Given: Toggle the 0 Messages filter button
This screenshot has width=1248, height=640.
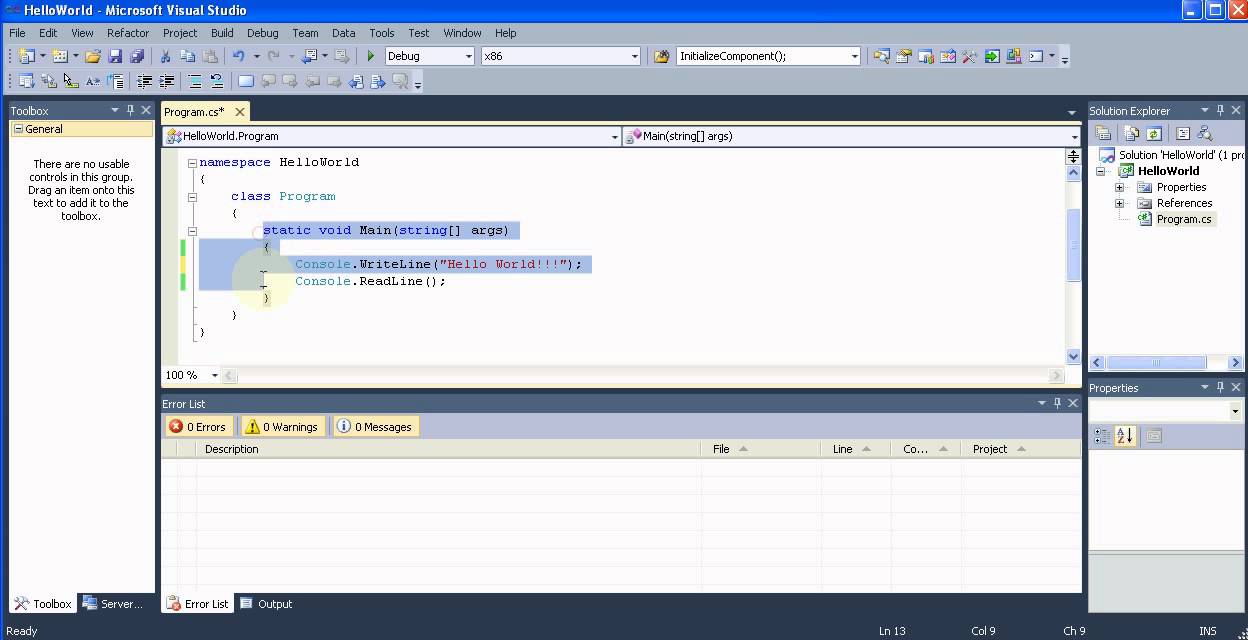Looking at the screenshot, I should pos(375,426).
